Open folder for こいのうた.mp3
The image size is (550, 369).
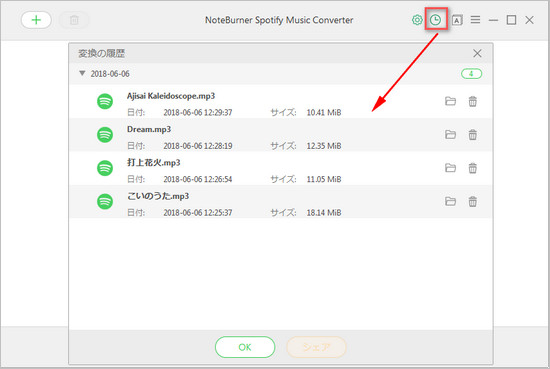click(x=450, y=201)
